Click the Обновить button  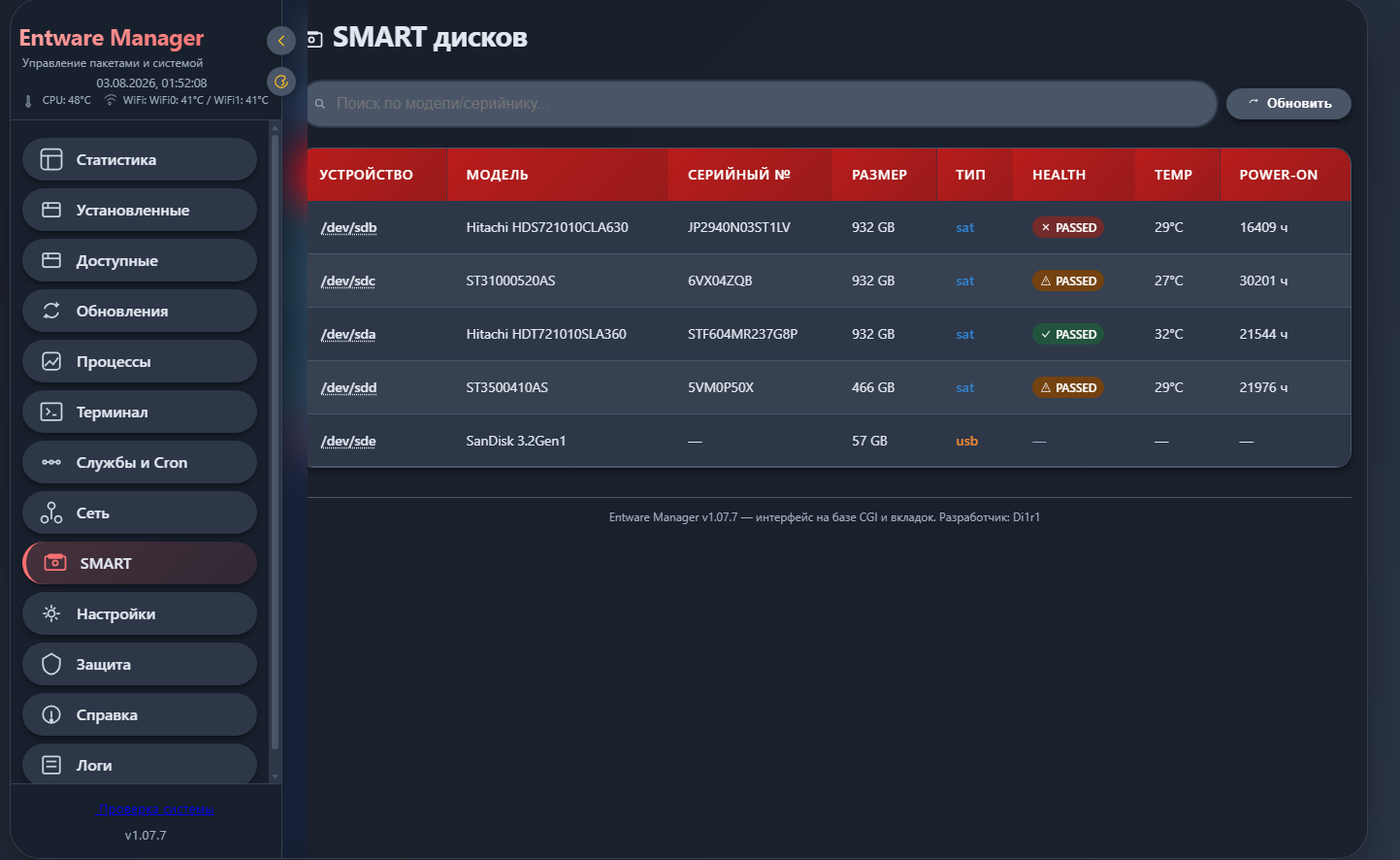[x=1288, y=103]
